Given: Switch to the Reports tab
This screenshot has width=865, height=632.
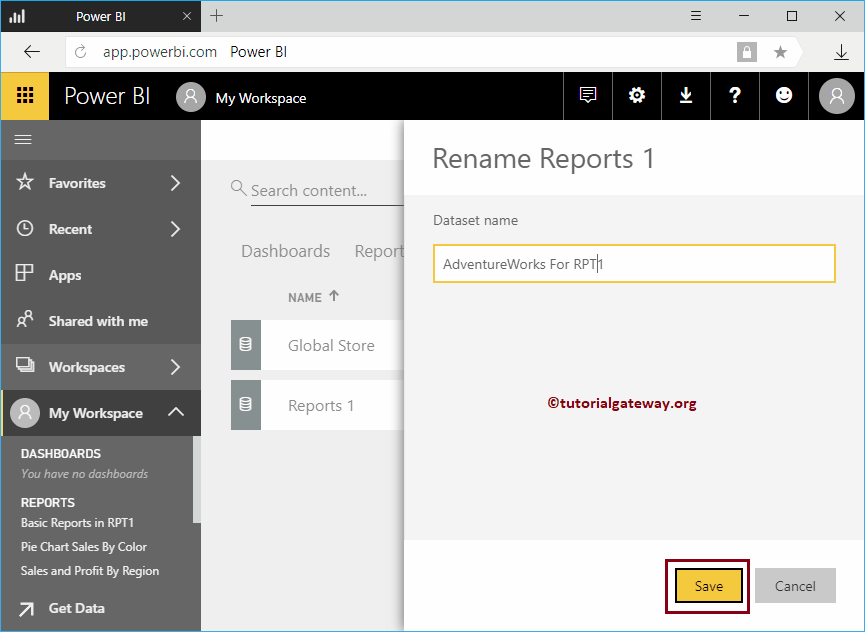Looking at the screenshot, I should (x=379, y=251).
